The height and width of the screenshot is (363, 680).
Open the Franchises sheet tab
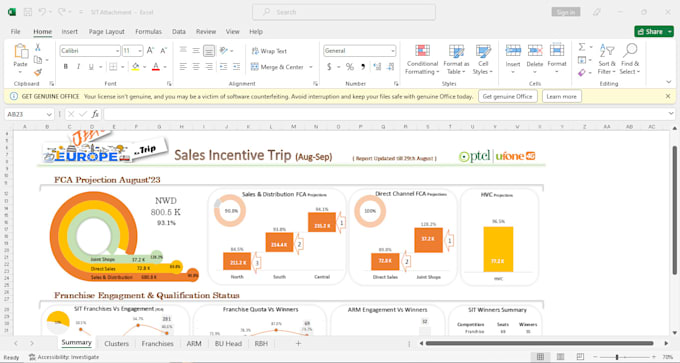[x=157, y=343]
